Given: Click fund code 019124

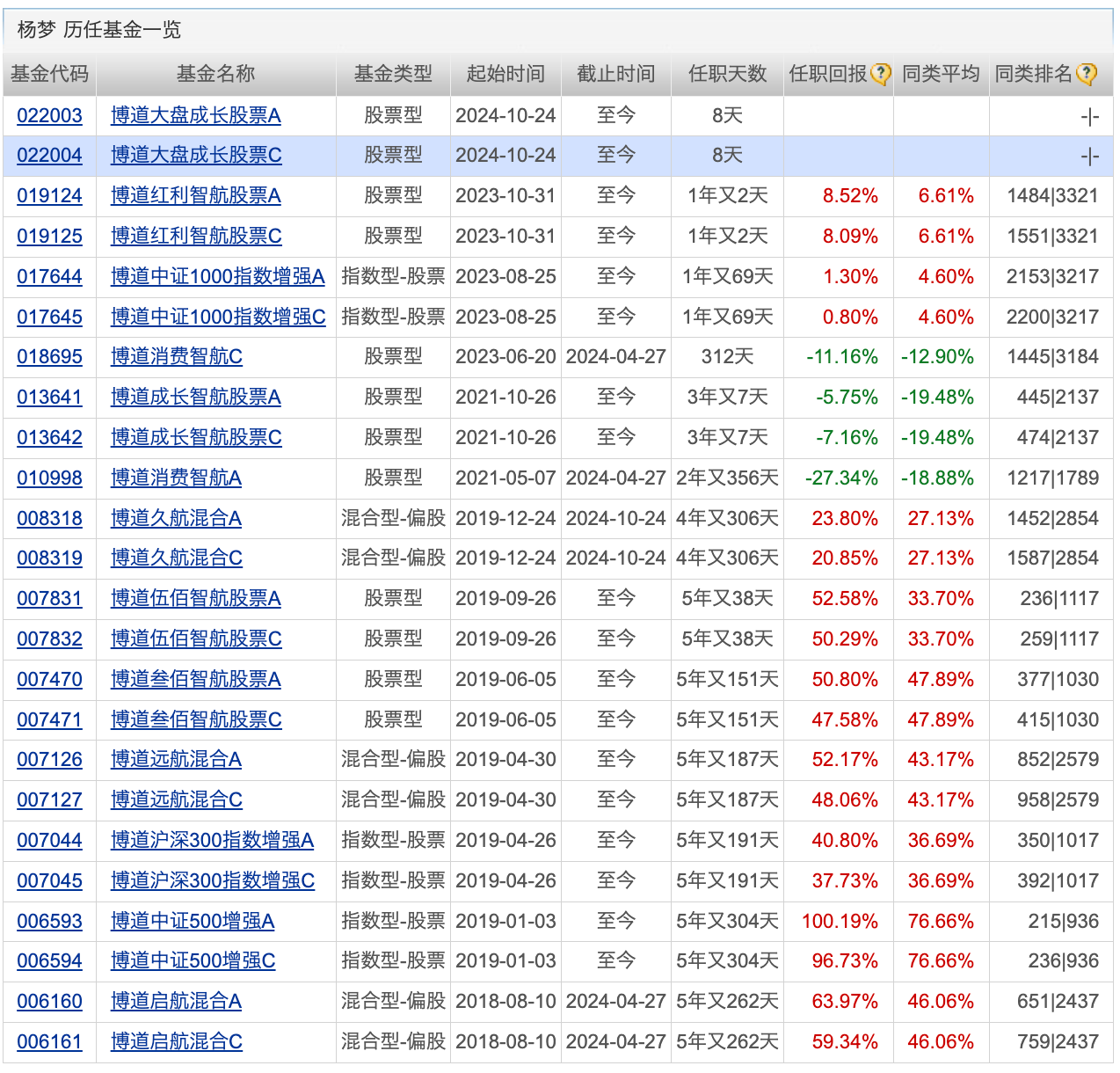Looking at the screenshot, I should (49, 196).
